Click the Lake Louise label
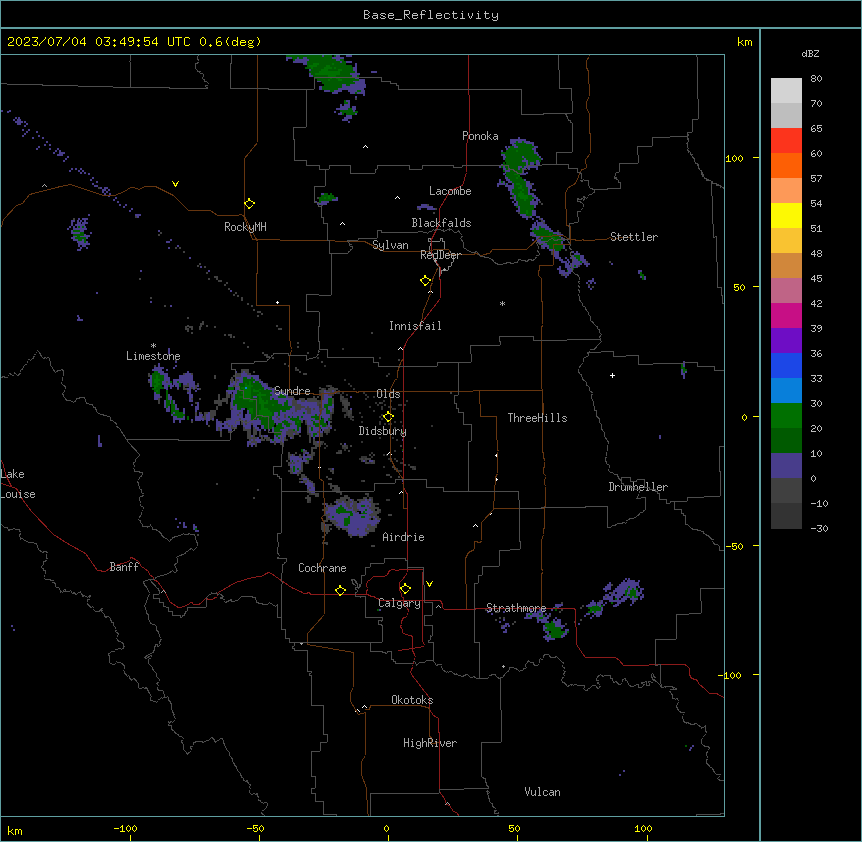The width and height of the screenshot is (862, 842). tap(18, 484)
